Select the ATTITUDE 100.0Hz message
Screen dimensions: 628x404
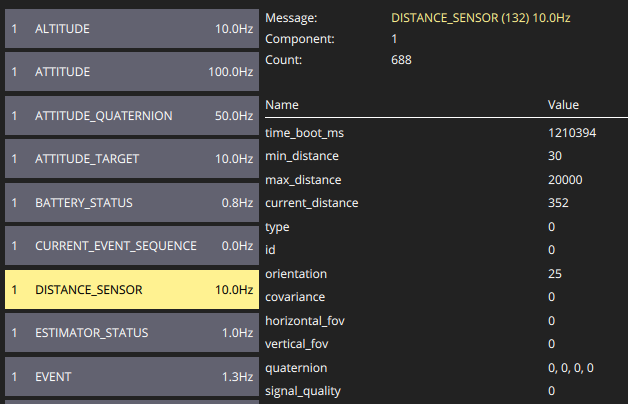click(132, 72)
